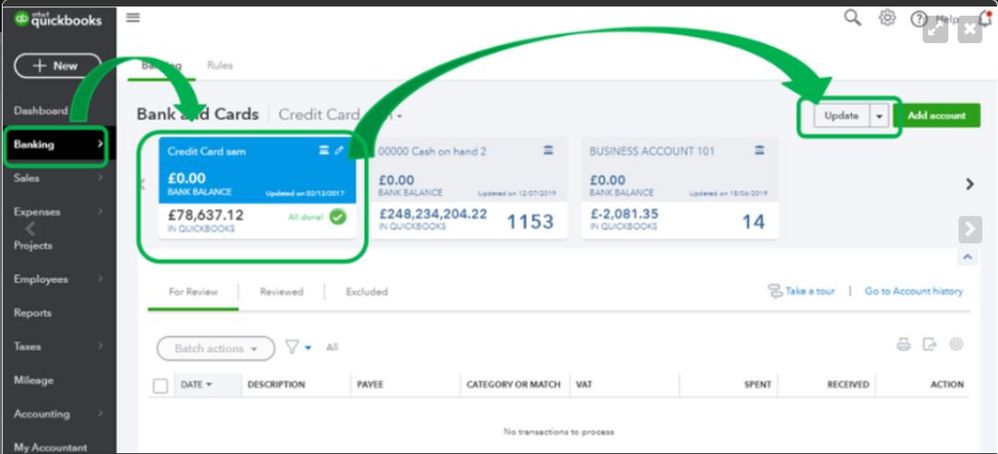Click the £78,637.12 QuickBooks balance
The width and height of the screenshot is (998, 454).
point(205,216)
